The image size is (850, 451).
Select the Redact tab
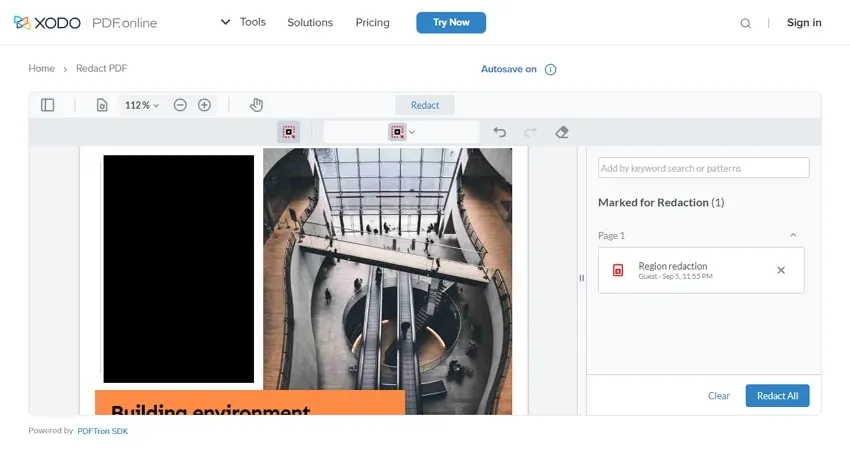(425, 105)
